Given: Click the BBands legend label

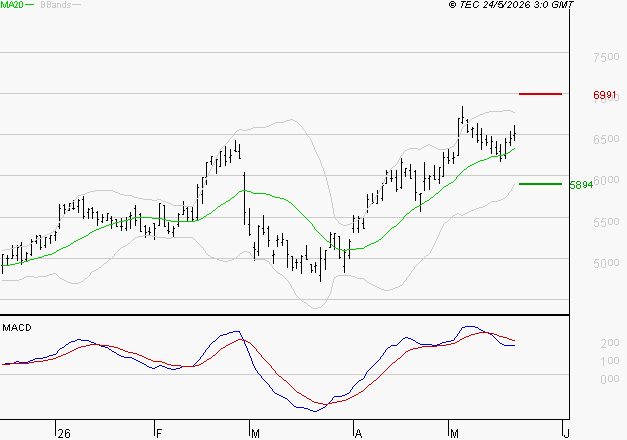Looking at the screenshot, I should point(56,5).
